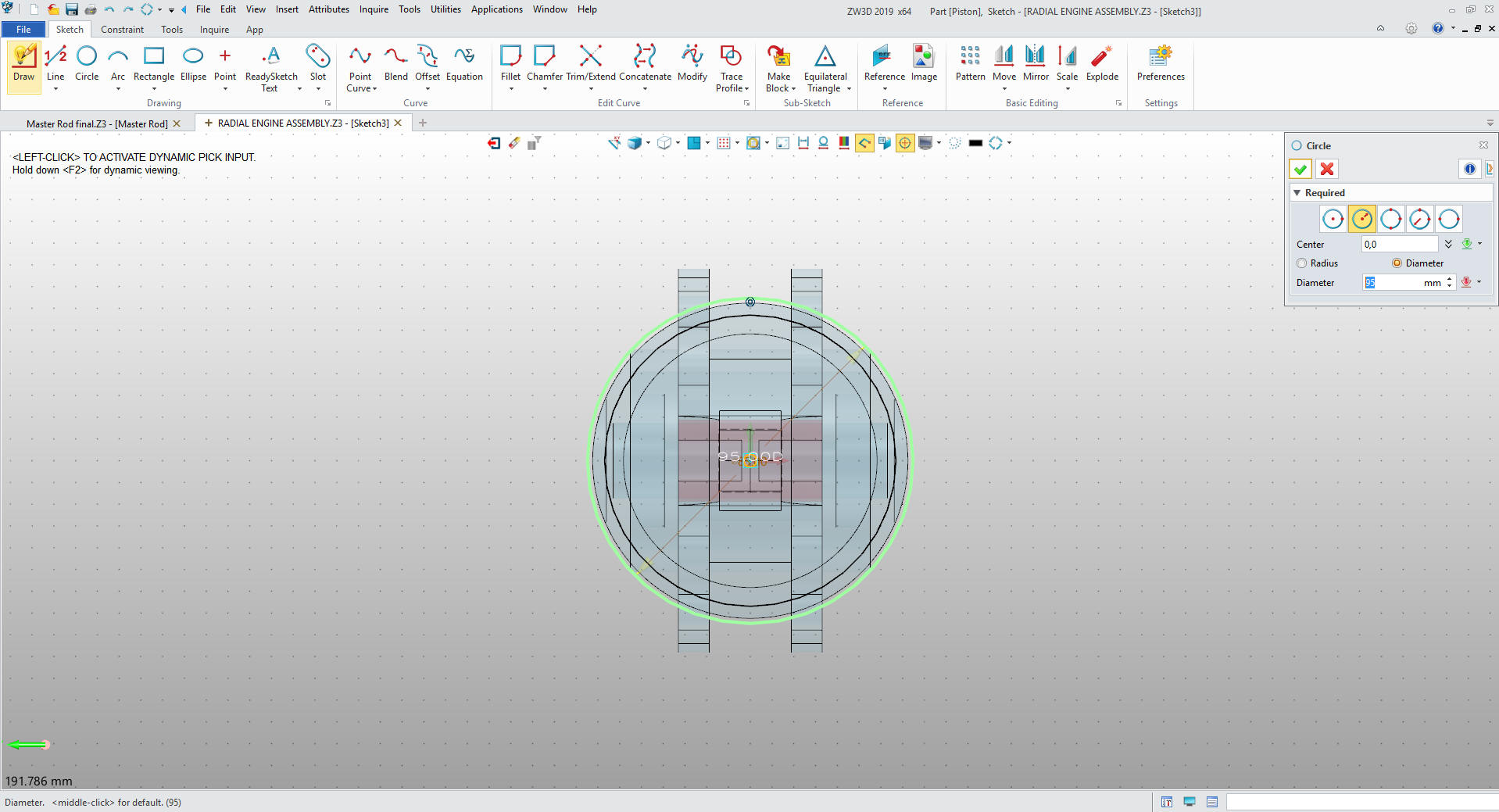1499x812 pixels.
Task: Collapse the Required section
Action: (1297, 193)
